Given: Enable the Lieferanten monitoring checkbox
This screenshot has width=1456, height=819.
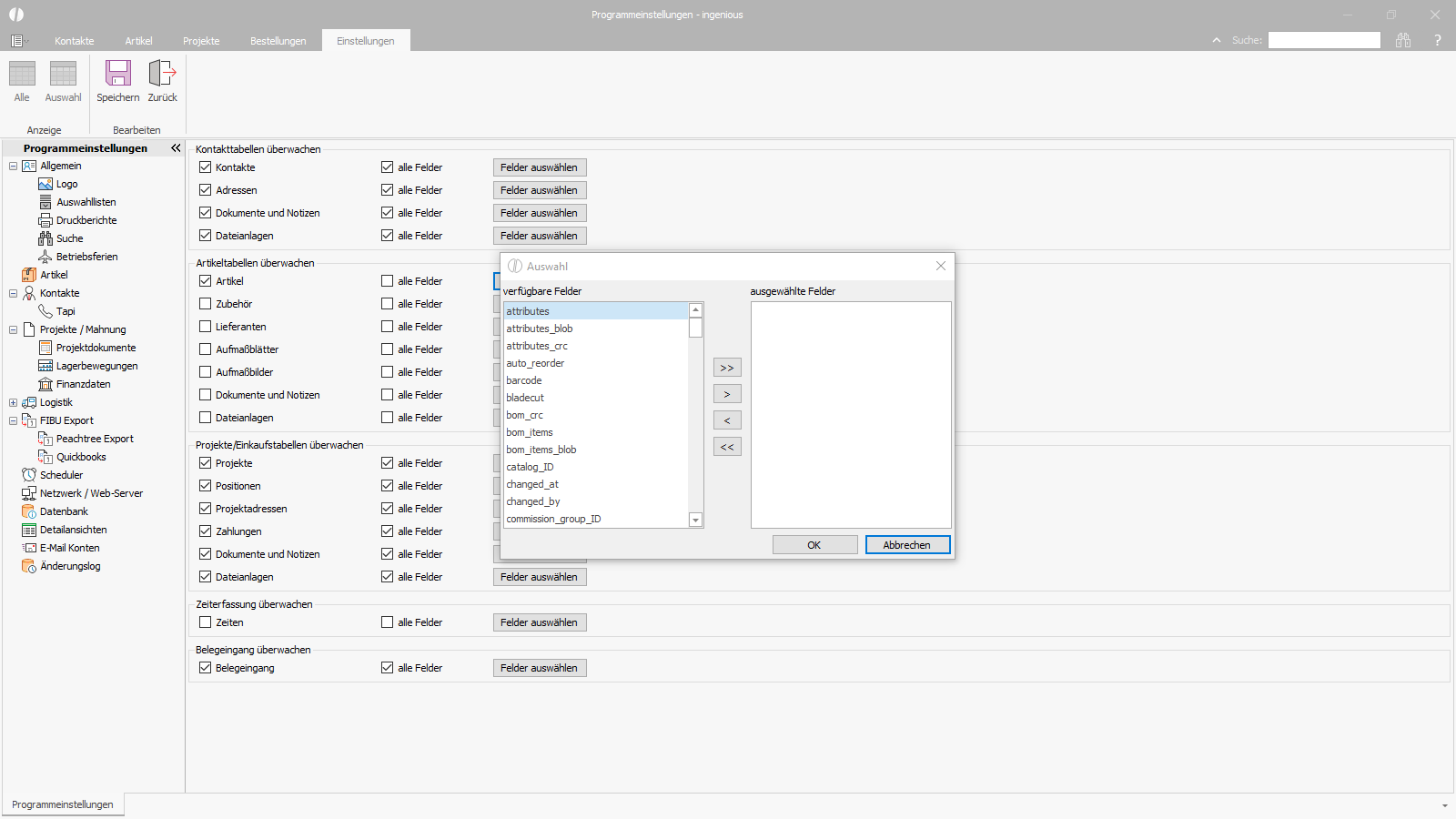Looking at the screenshot, I should (x=206, y=327).
